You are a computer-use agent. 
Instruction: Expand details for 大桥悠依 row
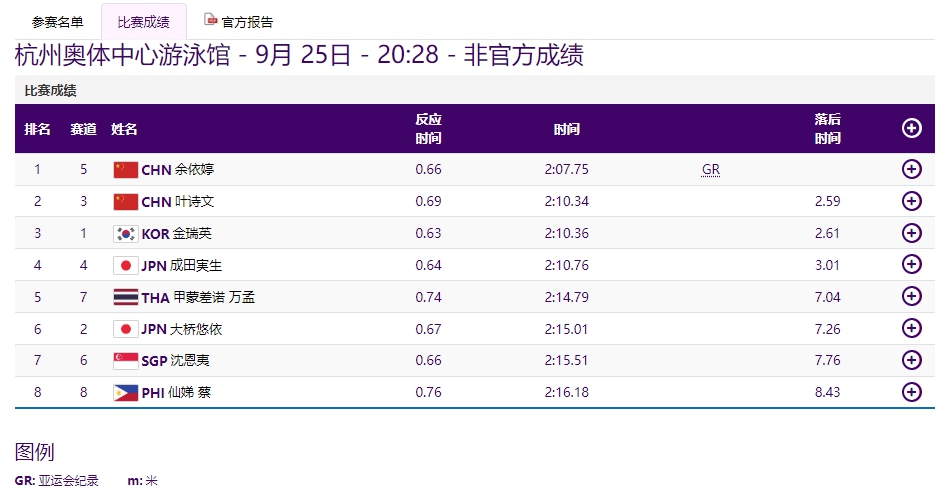point(911,329)
